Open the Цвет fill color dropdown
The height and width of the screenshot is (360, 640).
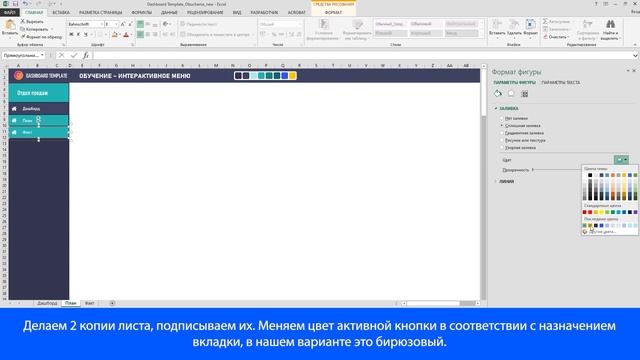tap(621, 160)
